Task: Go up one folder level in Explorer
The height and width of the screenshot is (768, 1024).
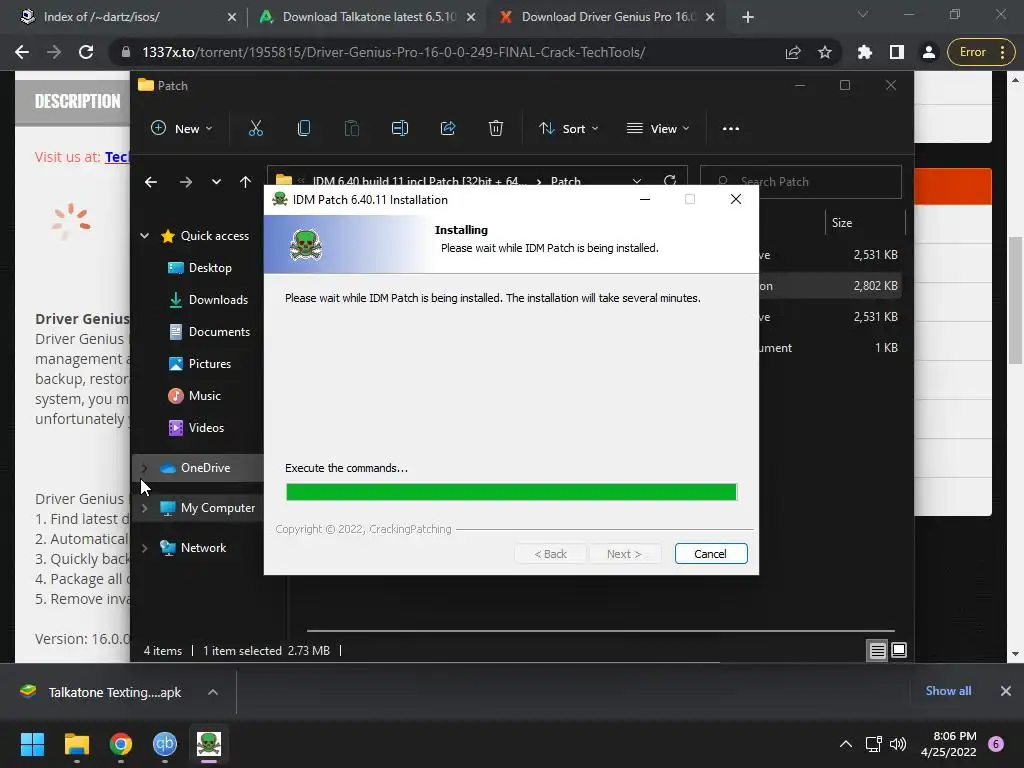Action: coord(245,182)
